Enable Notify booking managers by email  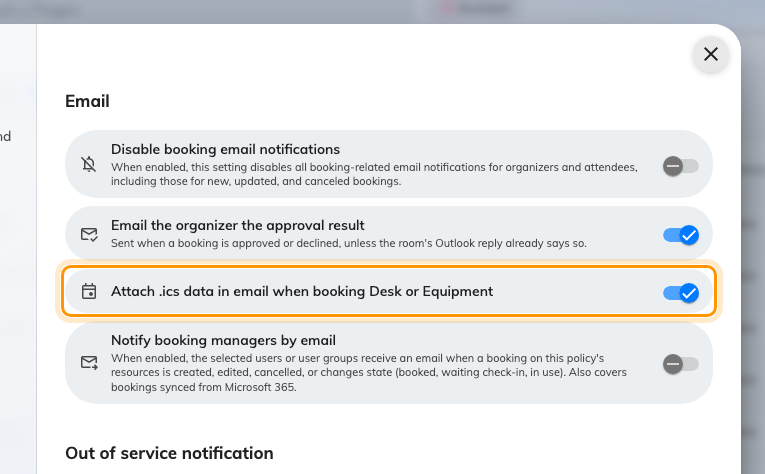[x=681, y=364]
